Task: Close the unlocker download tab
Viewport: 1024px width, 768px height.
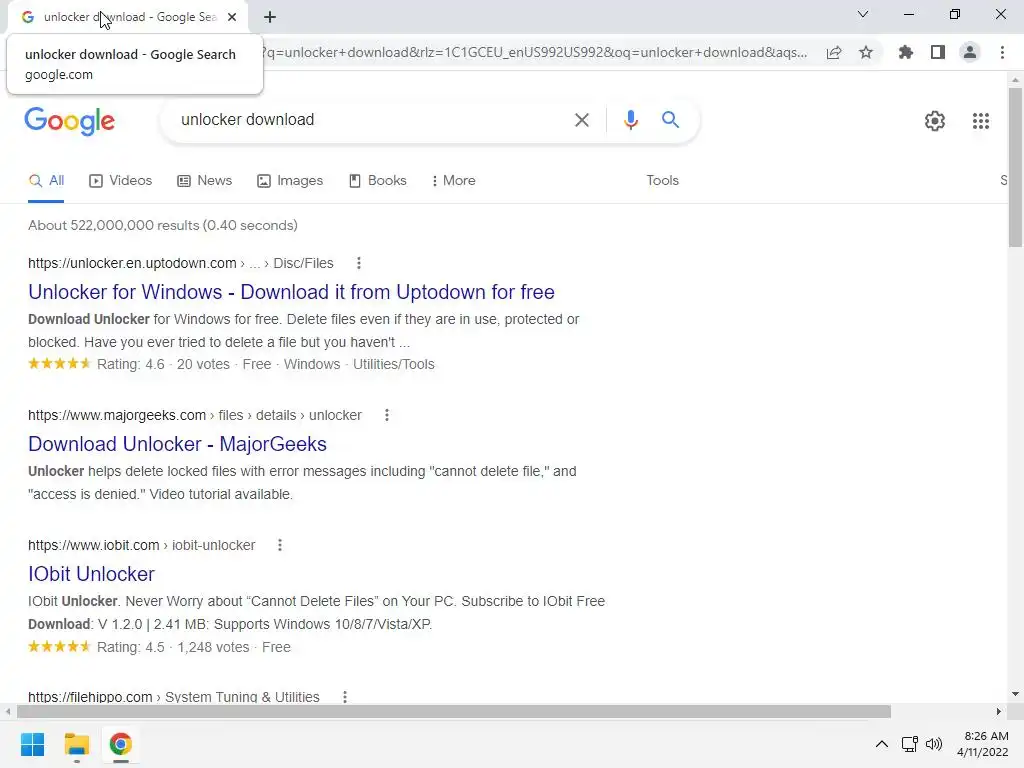Action: 232,17
